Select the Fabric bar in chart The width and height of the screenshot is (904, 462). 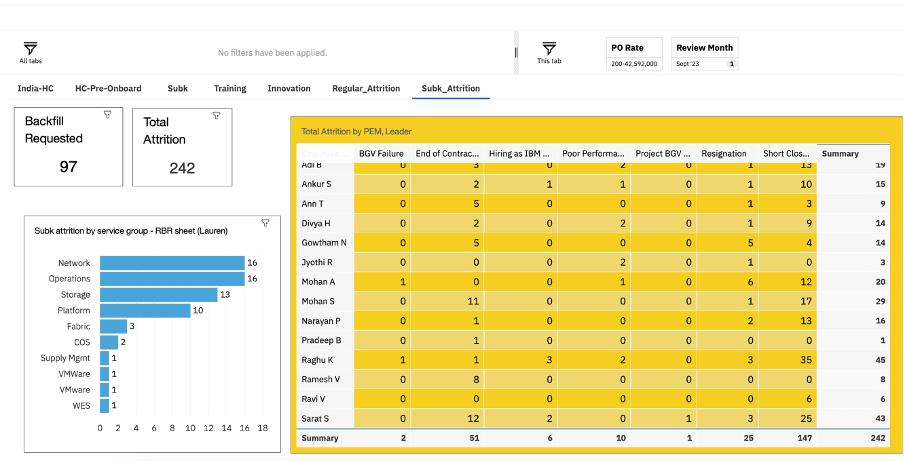click(114, 326)
